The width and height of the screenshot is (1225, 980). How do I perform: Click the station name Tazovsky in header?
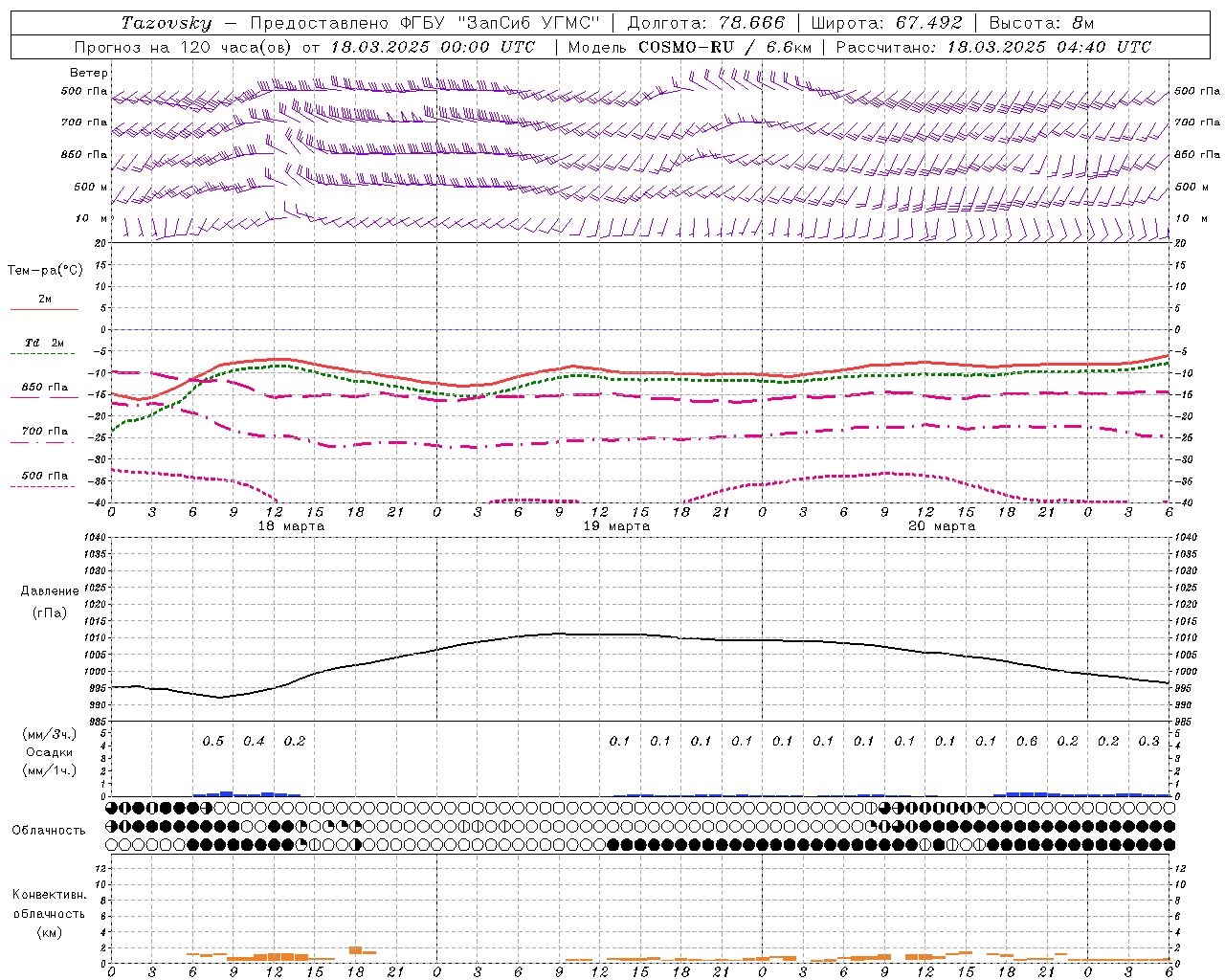(167, 23)
